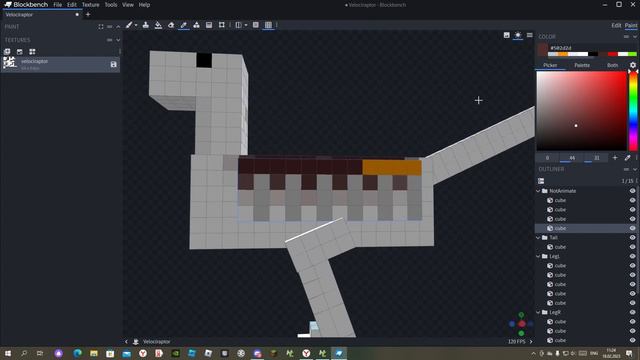Open the taskbar search
This screenshot has height=360, width=640.
[24, 353]
